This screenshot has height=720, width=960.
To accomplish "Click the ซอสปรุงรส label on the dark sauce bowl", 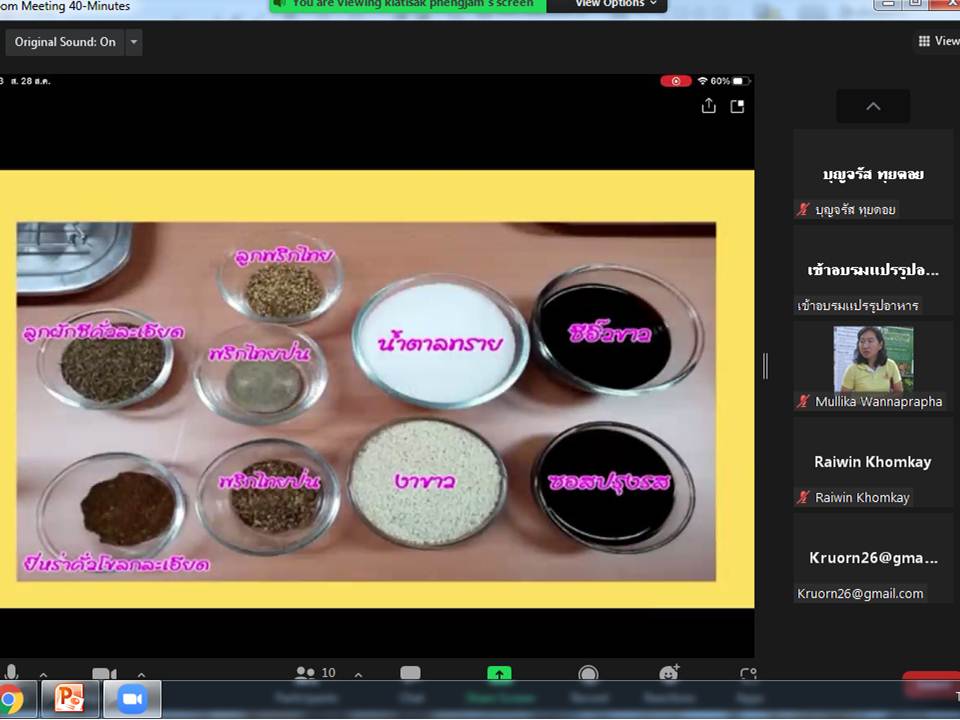I will pyautogui.click(x=609, y=482).
